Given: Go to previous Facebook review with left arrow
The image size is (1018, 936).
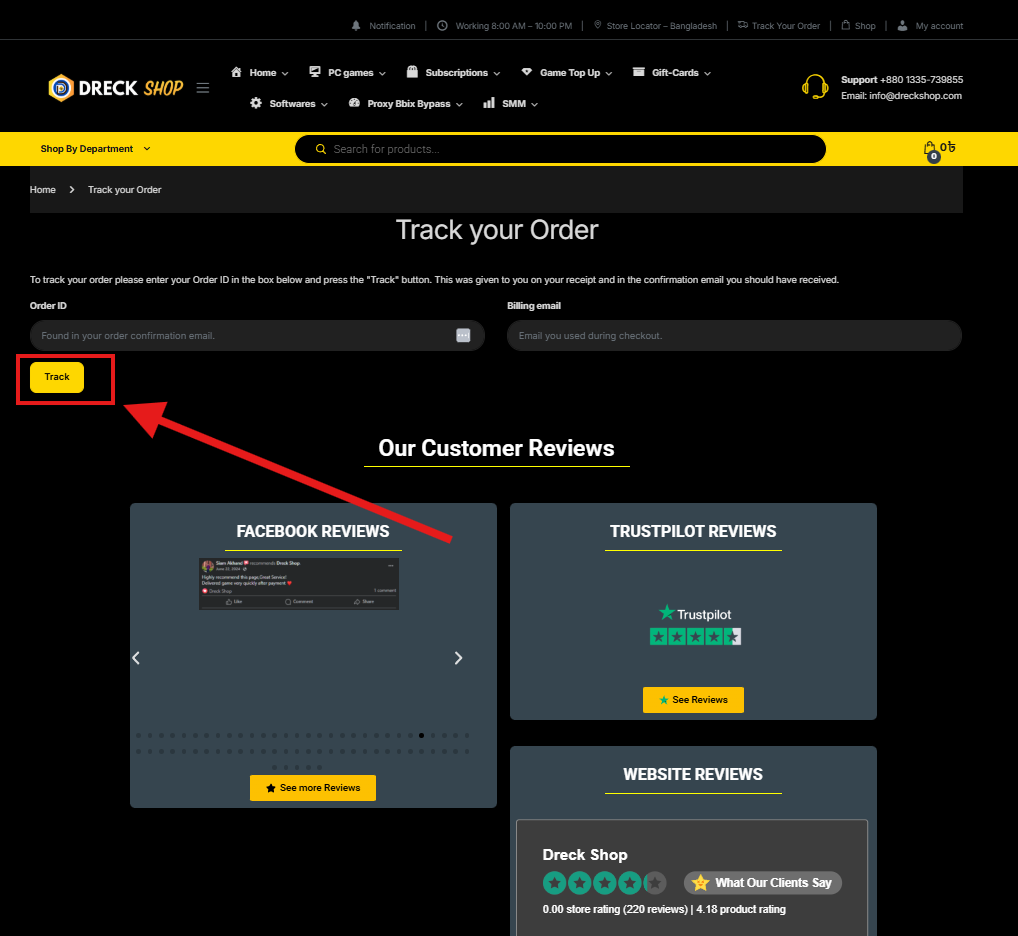Looking at the screenshot, I should click(x=137, y=658).
